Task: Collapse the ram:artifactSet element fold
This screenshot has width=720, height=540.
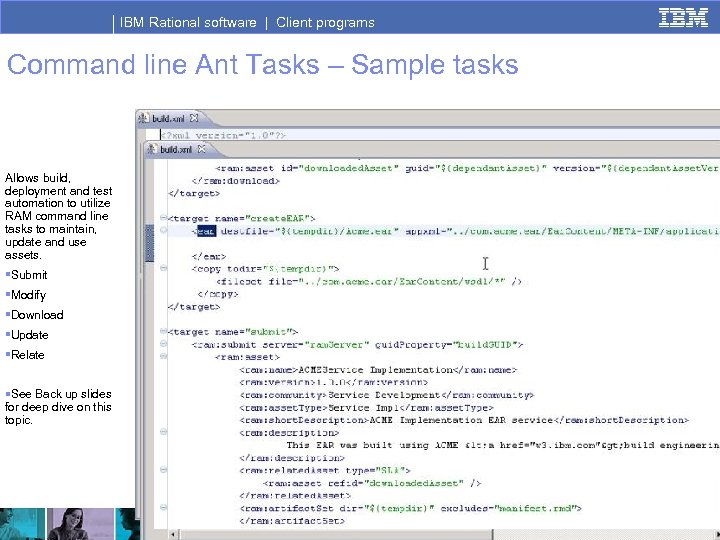Action: point(163,507)
